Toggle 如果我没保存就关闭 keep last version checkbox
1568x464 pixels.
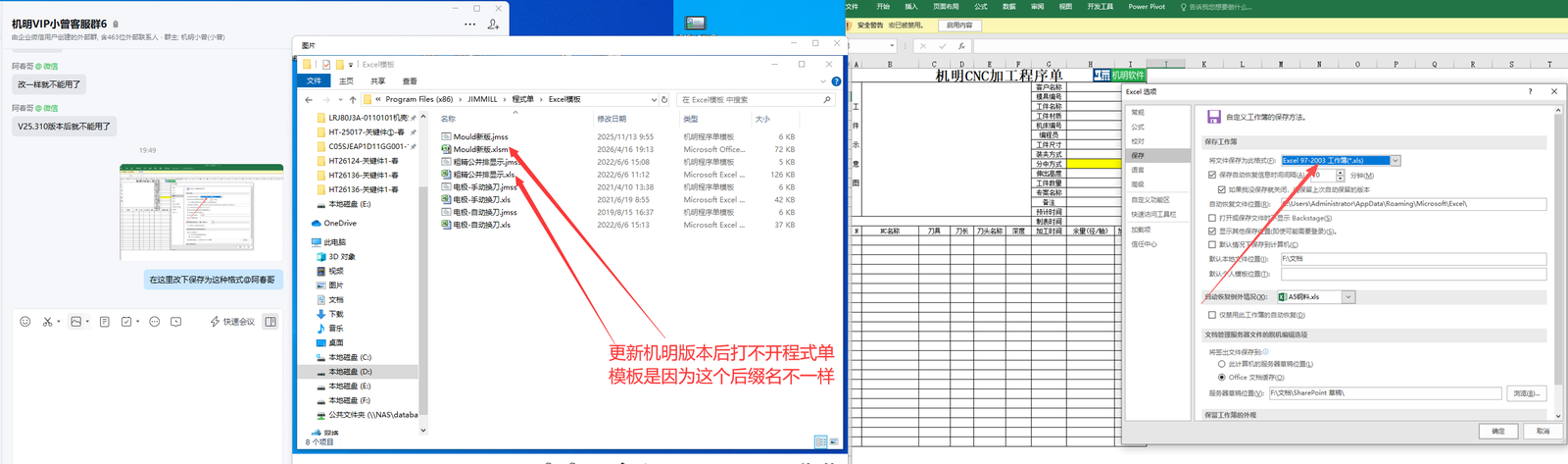pos(1222,189)
